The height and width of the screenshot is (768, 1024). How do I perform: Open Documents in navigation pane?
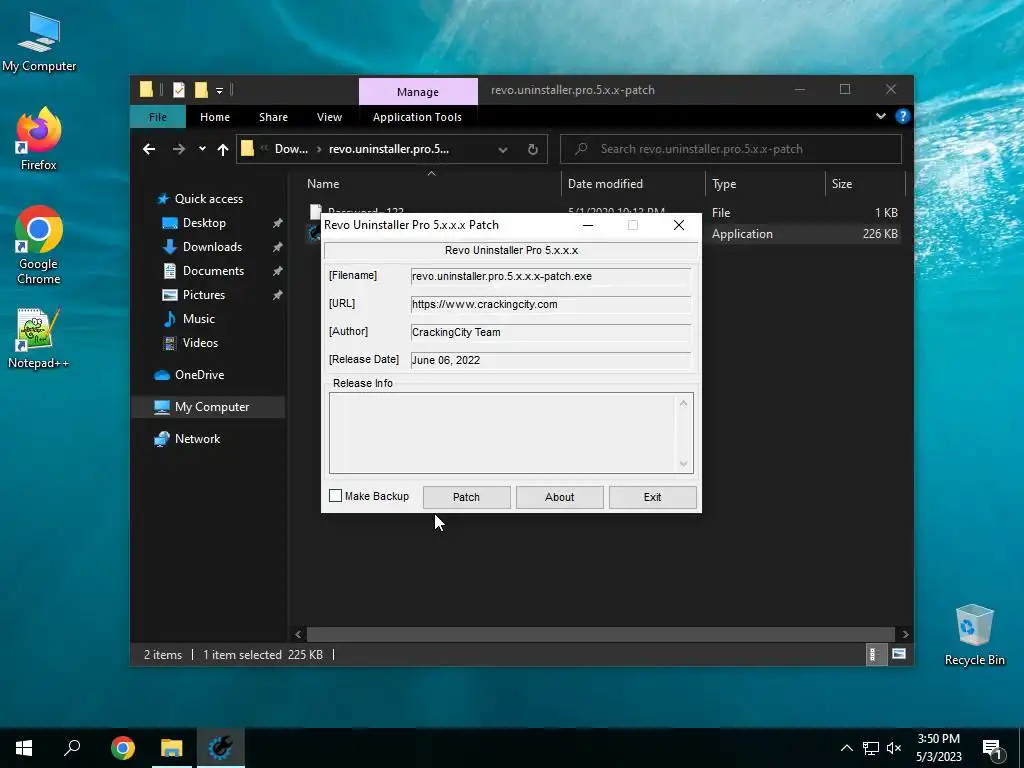click(213, 271)
